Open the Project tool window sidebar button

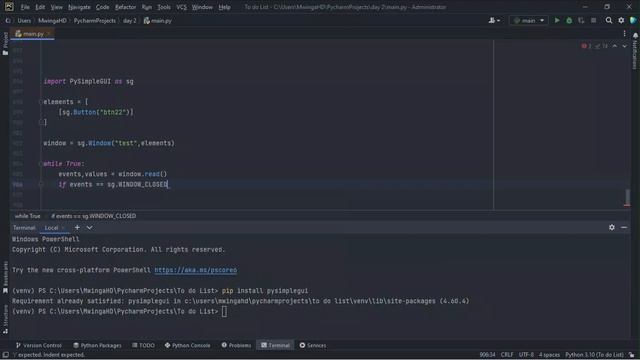pos(5,43)
